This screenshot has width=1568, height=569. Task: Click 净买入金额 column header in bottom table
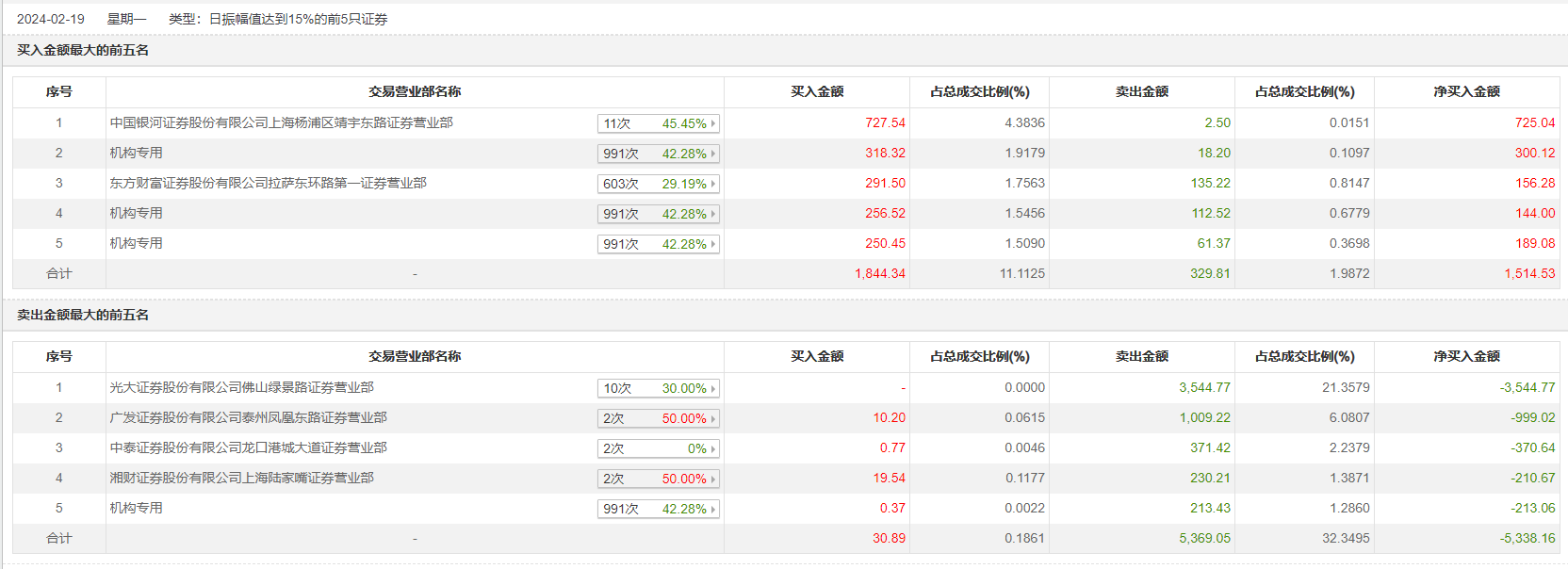click(x=1466, y=357)
